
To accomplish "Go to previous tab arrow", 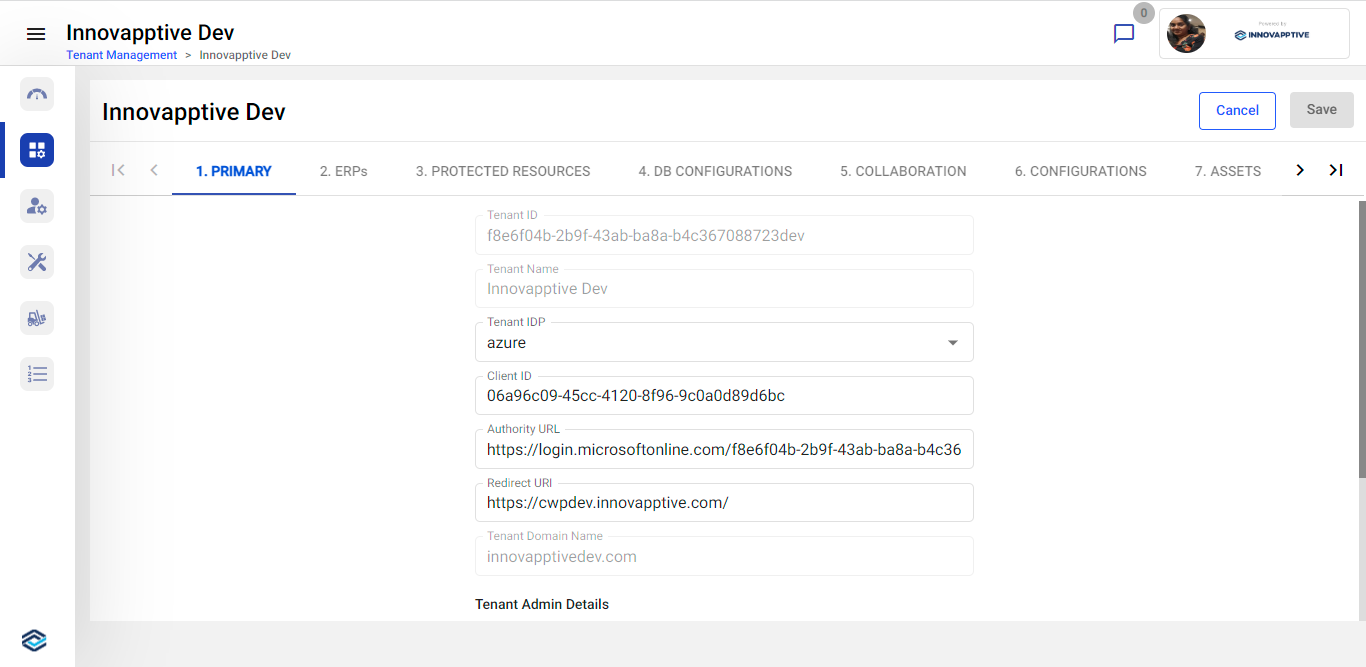I will [x=154, y=170].
